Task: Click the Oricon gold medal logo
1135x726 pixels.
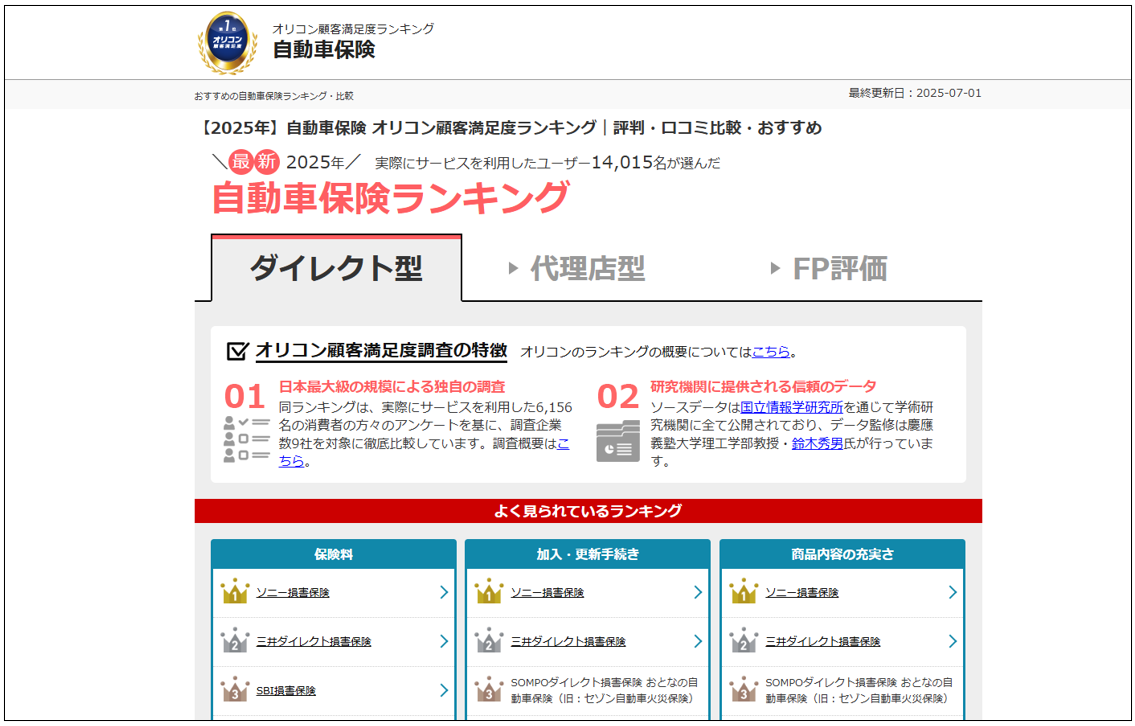Action: coord(227,43)
